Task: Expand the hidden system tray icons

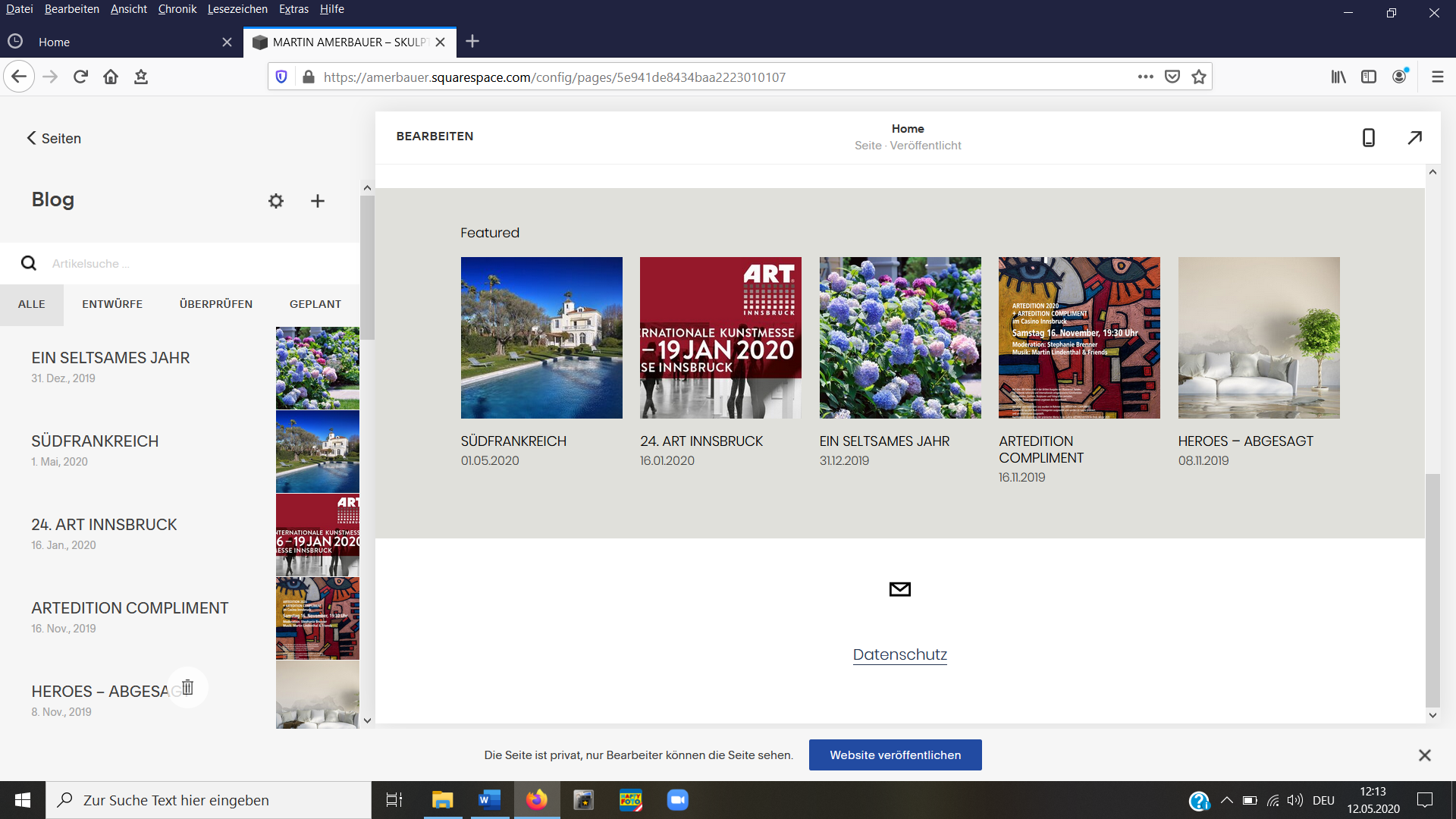Action: click(x=1227, y=800)
